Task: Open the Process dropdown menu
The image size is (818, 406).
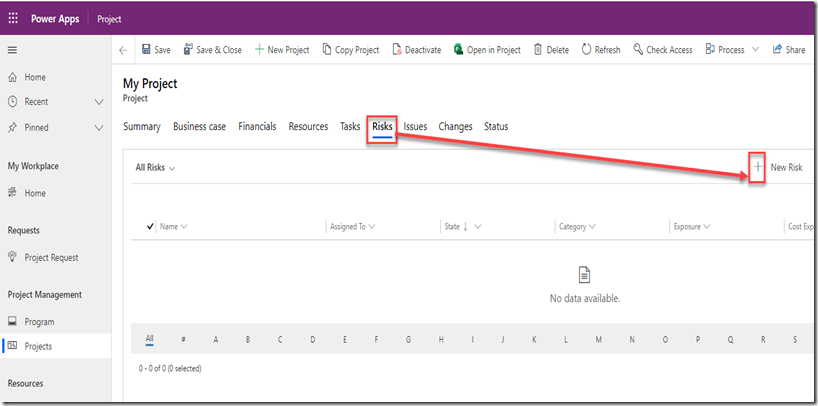Action: click(x=754, y=50)
